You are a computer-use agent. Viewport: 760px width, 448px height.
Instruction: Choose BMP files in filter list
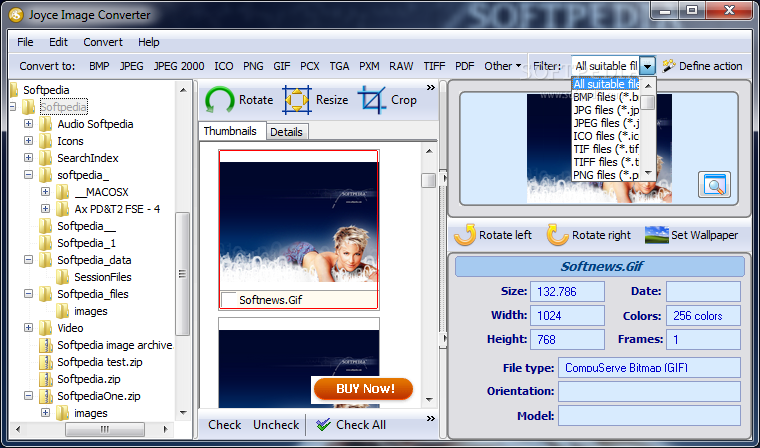coord(606,97)
